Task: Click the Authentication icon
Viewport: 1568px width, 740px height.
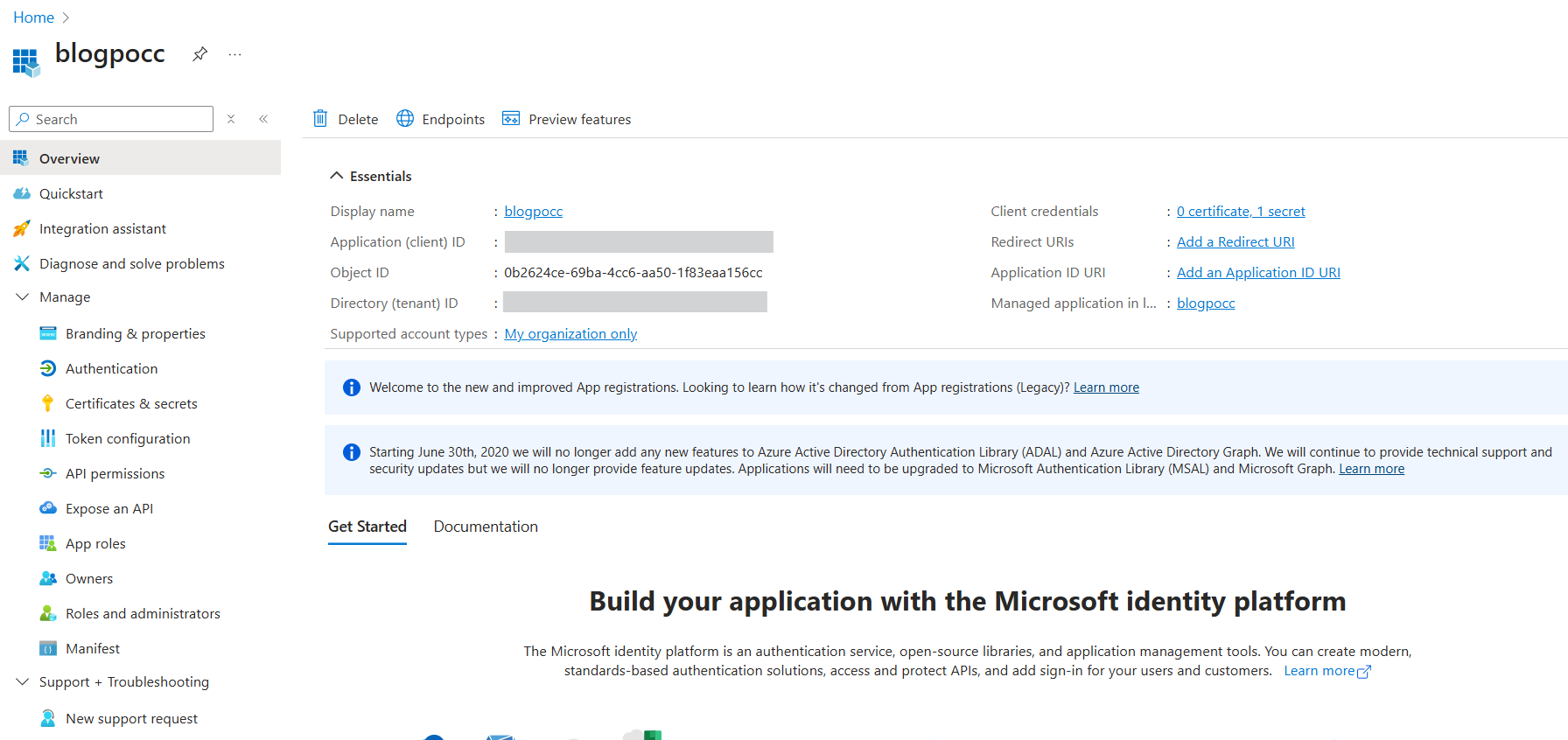Action: 48,368
